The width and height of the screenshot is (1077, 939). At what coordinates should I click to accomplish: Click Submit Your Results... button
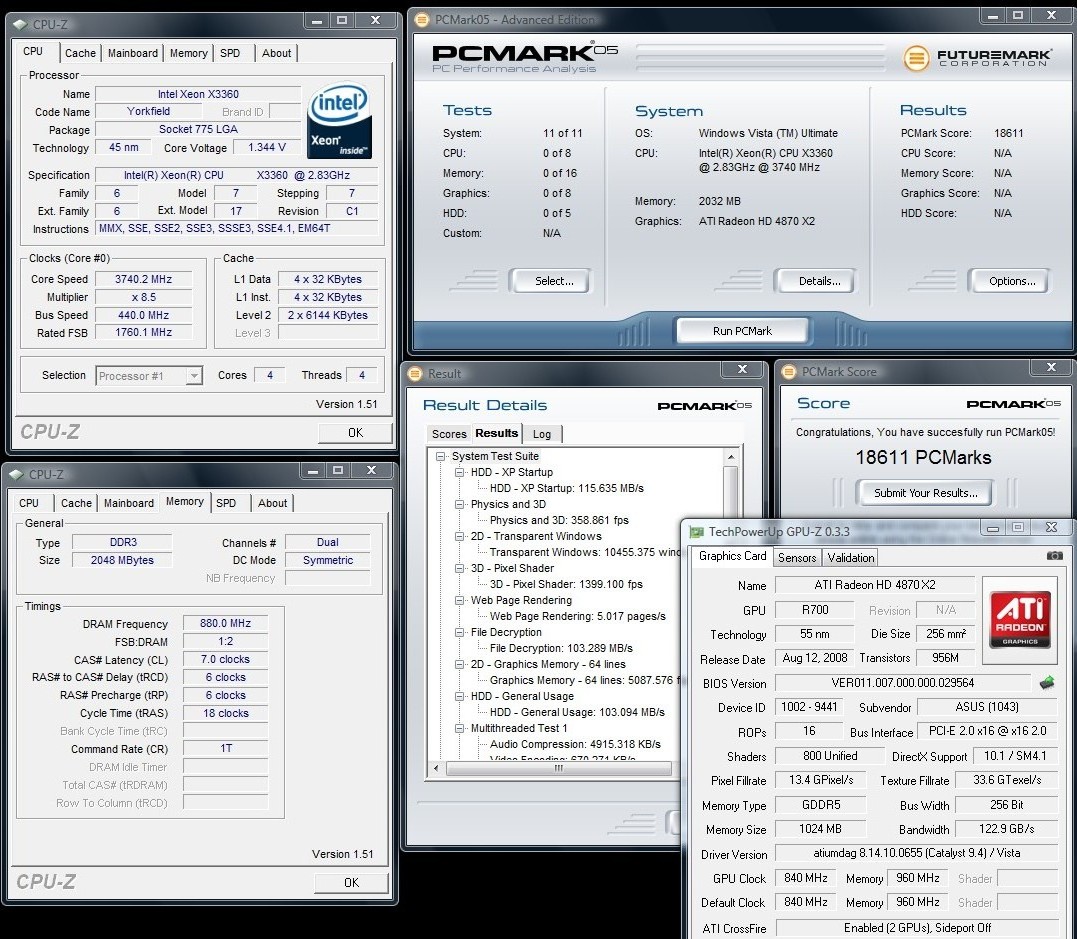click(925, 493)
